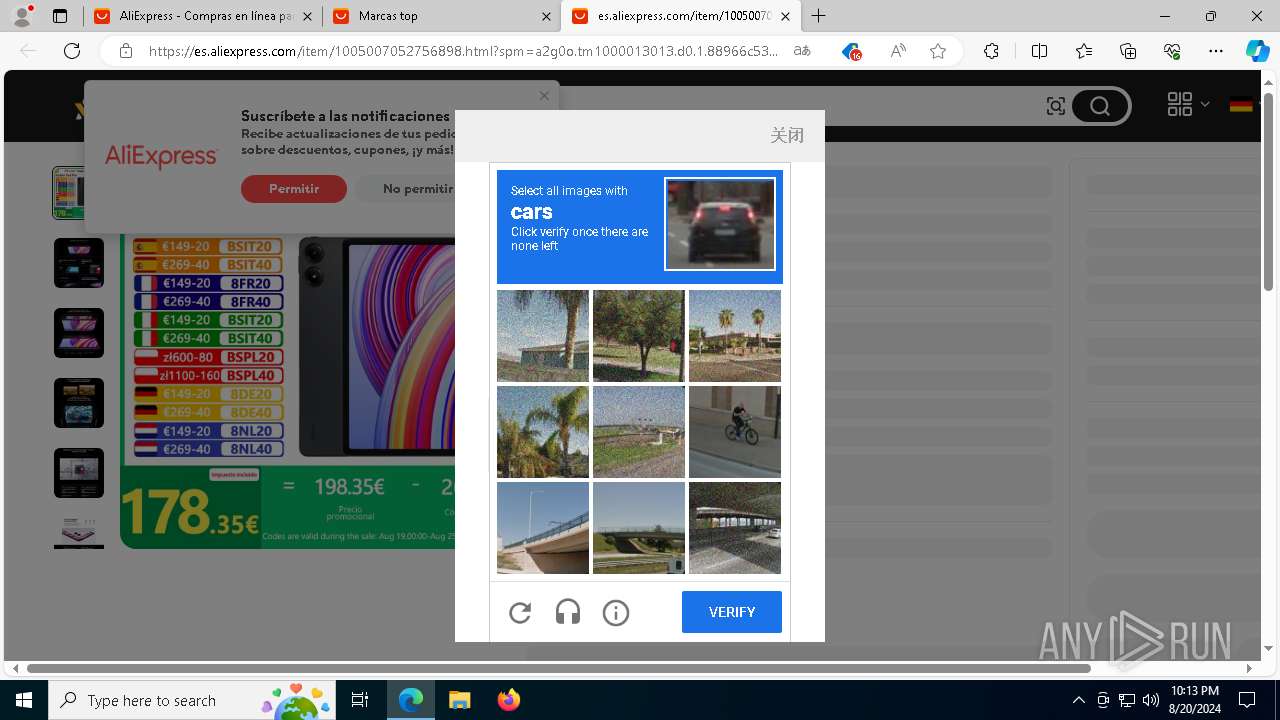Open a new browser tab
Viewport: 1280px width, 720px height.
819,16
